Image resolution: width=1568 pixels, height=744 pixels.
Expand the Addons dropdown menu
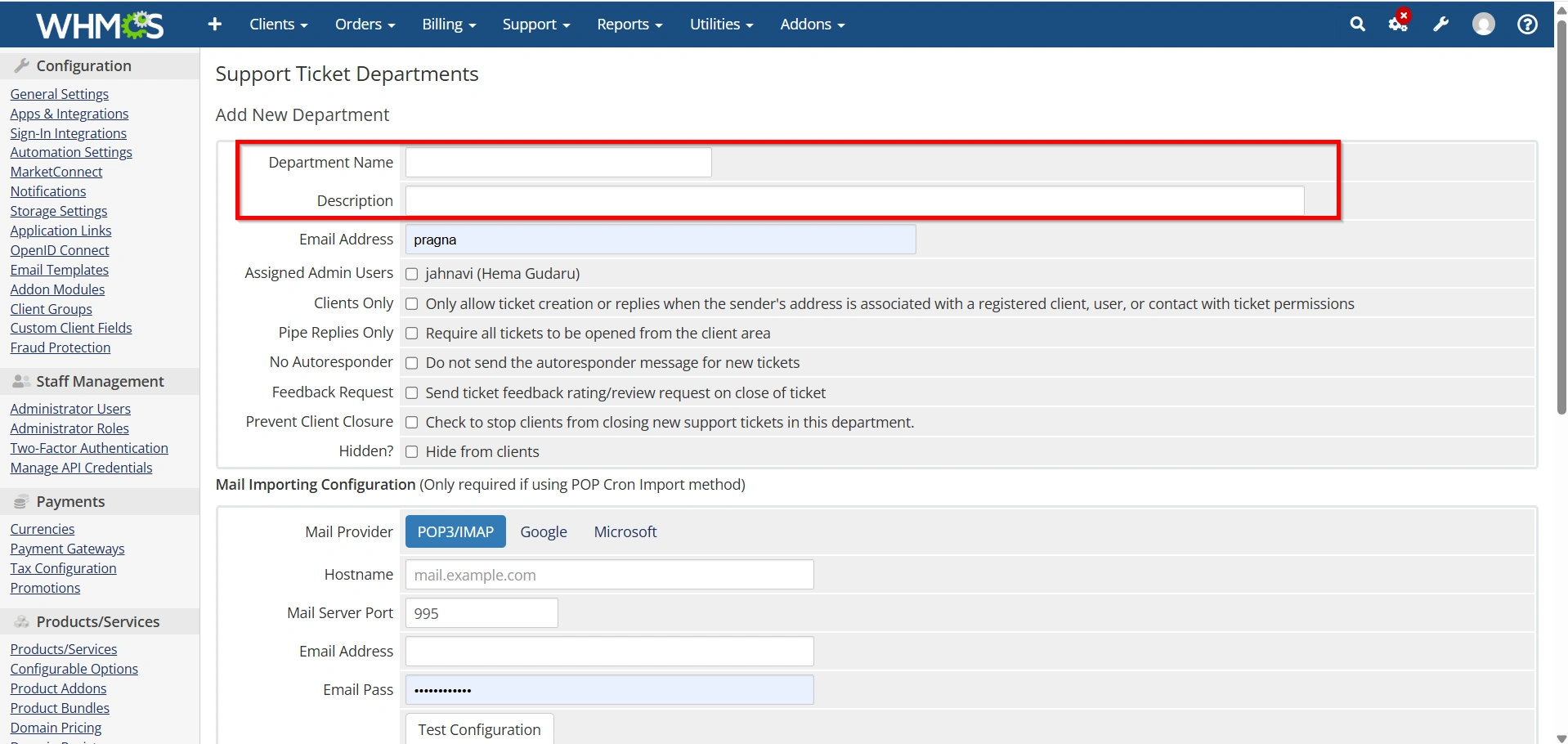click(813, 25)
